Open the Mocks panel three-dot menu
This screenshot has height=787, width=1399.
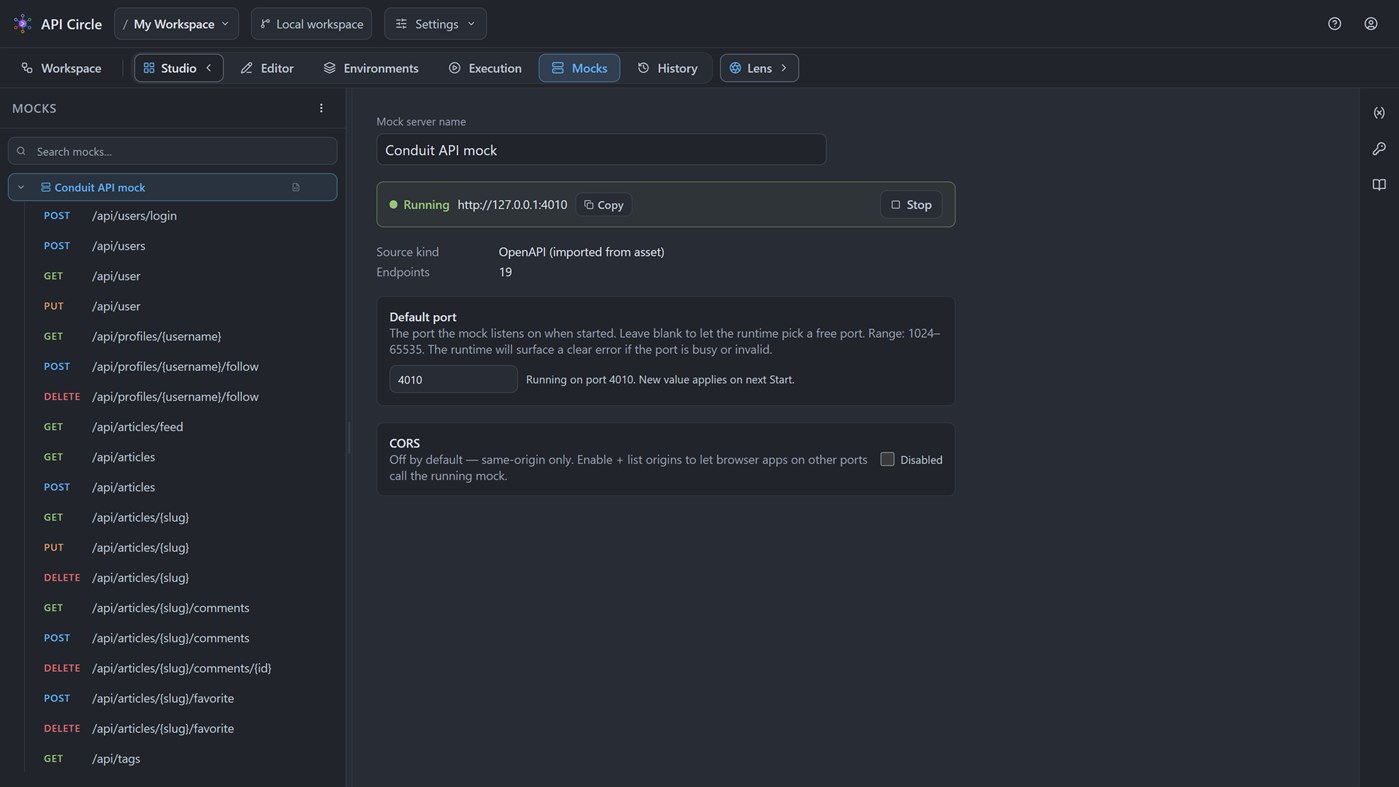click(x=321, y=108)
